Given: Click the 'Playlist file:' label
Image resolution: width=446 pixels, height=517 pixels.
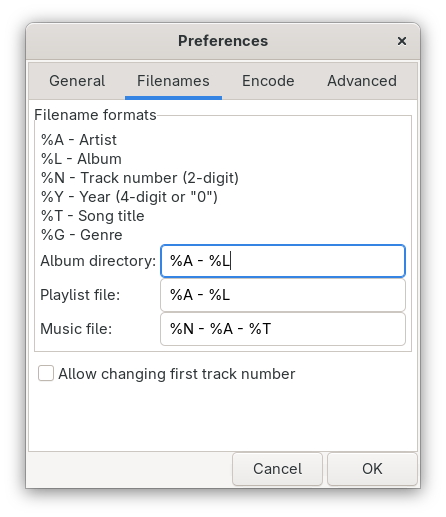Looking at the screenshot, I should [x=80, y=295].
